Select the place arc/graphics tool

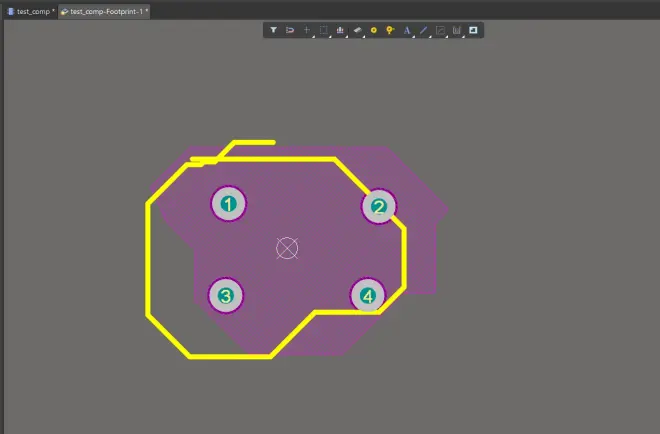coord(440,30)
